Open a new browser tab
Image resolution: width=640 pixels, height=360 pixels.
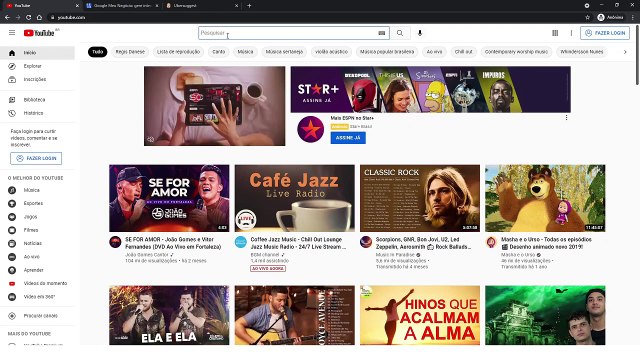tap(249, 6)
